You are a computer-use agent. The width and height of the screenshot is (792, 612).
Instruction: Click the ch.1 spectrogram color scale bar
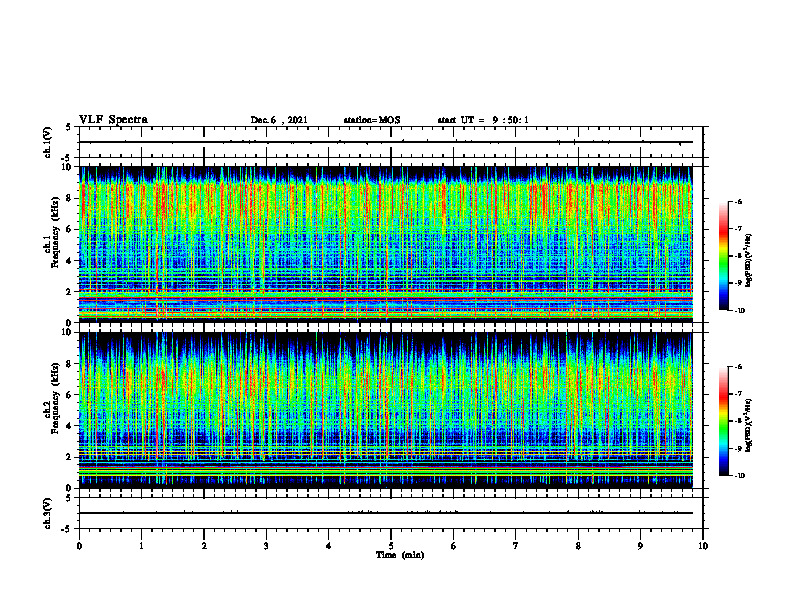[723, 256]
